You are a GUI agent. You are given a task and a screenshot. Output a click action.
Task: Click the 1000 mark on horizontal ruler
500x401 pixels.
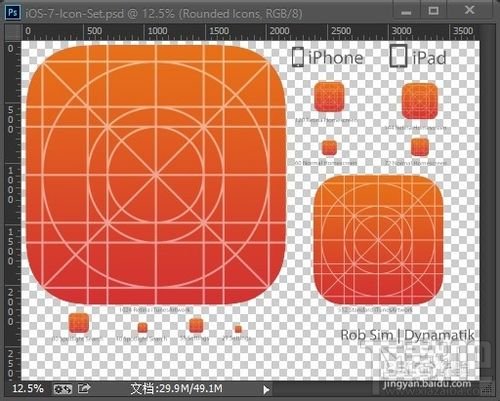click(157, 31)
